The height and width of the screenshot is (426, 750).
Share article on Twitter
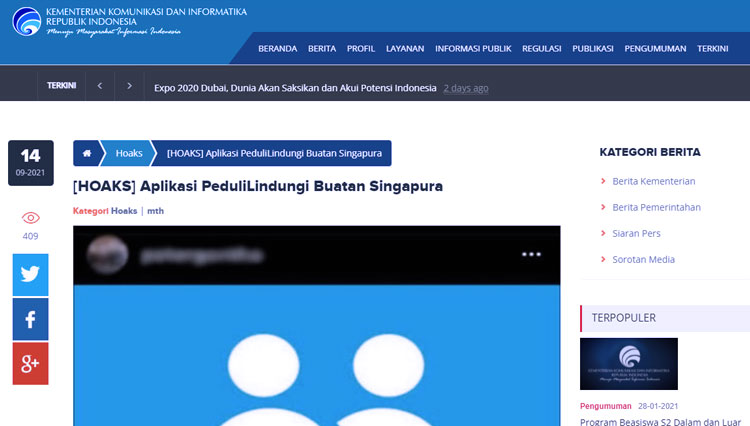30,274
